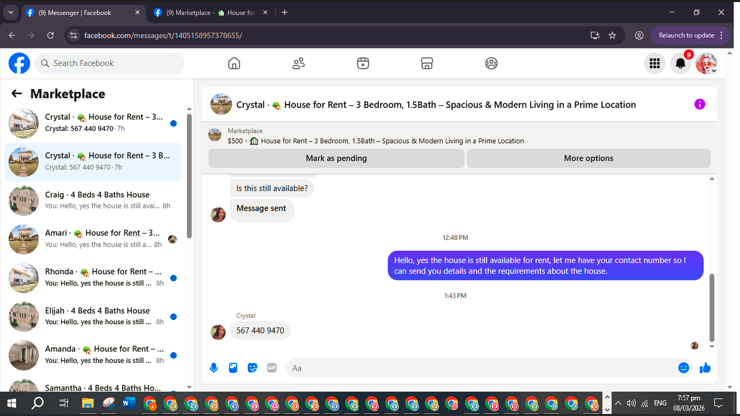The width and height of the screenshot is (740, 416).
Task: Click Crystal's listing photo in chat header
Action: (x=221, y=104)
